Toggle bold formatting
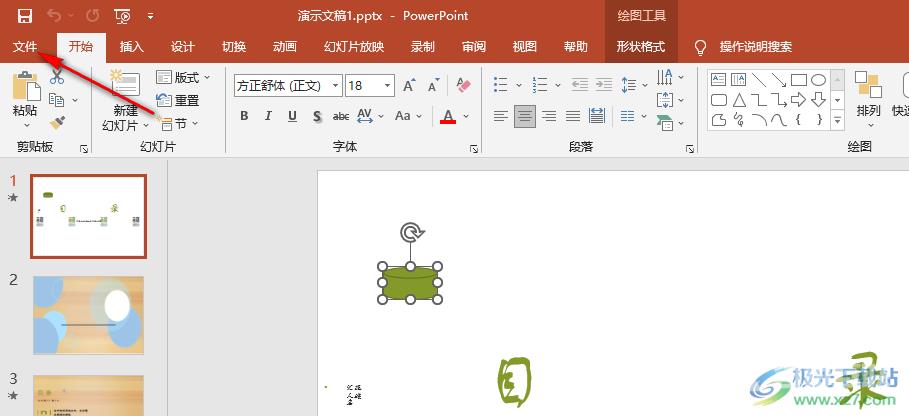The image size is (909, 416). point(244,116)
